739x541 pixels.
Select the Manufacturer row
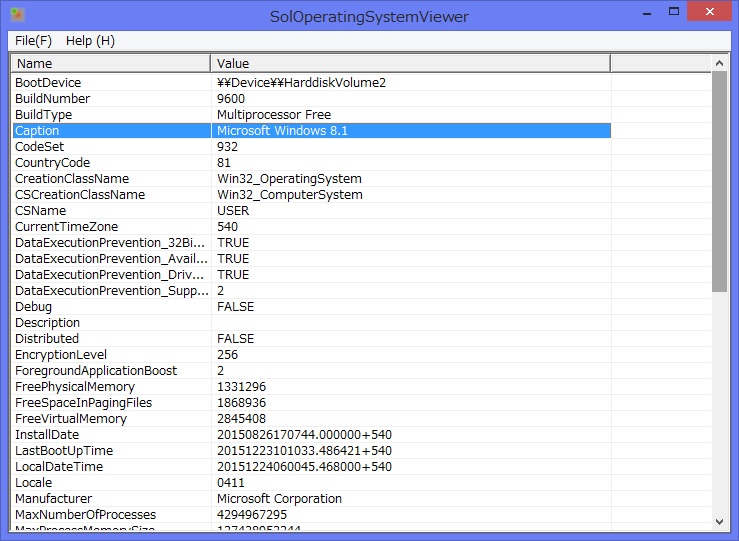point(312,499)
